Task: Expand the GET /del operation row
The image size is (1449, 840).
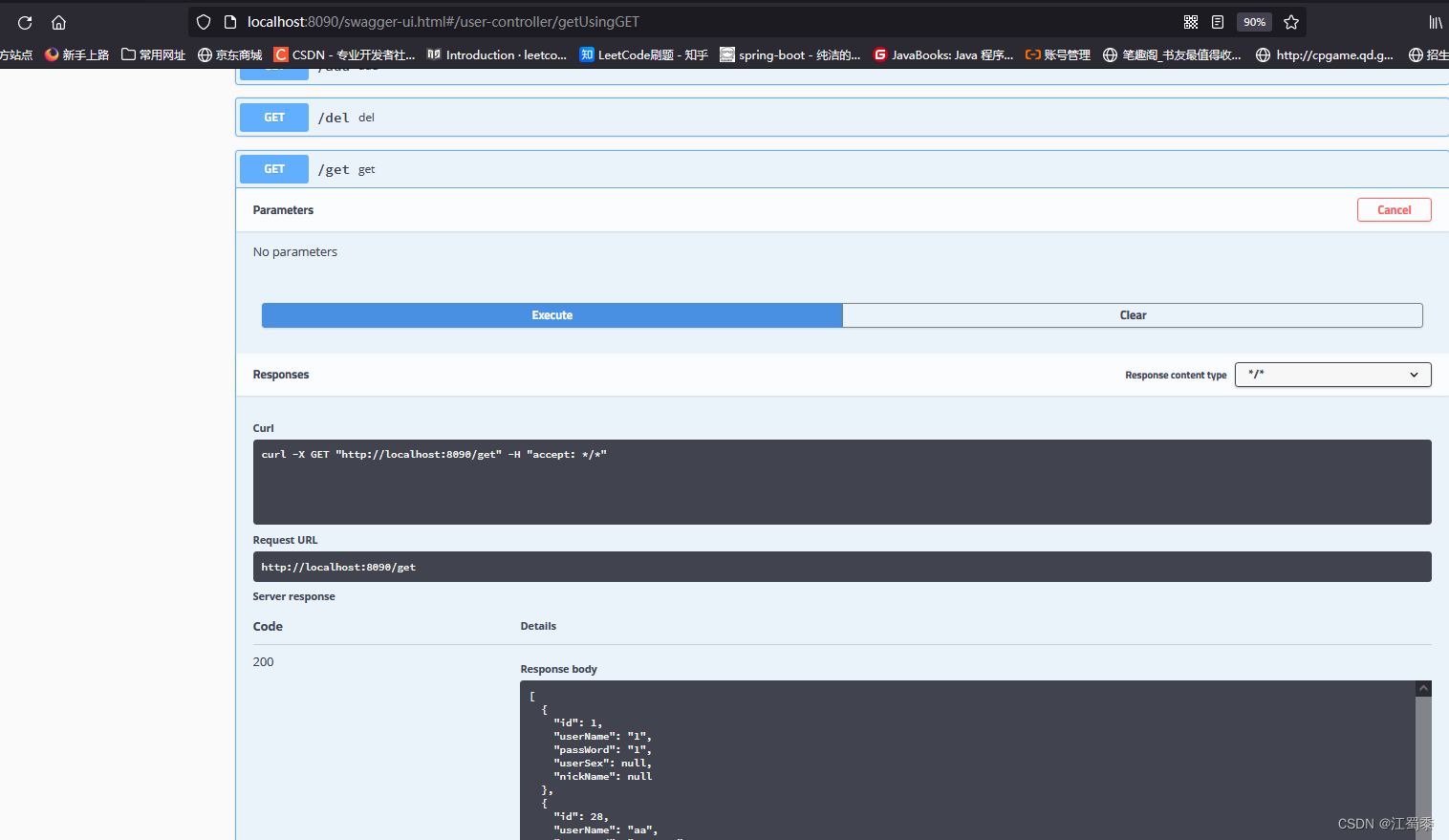Action: point(842,118)
